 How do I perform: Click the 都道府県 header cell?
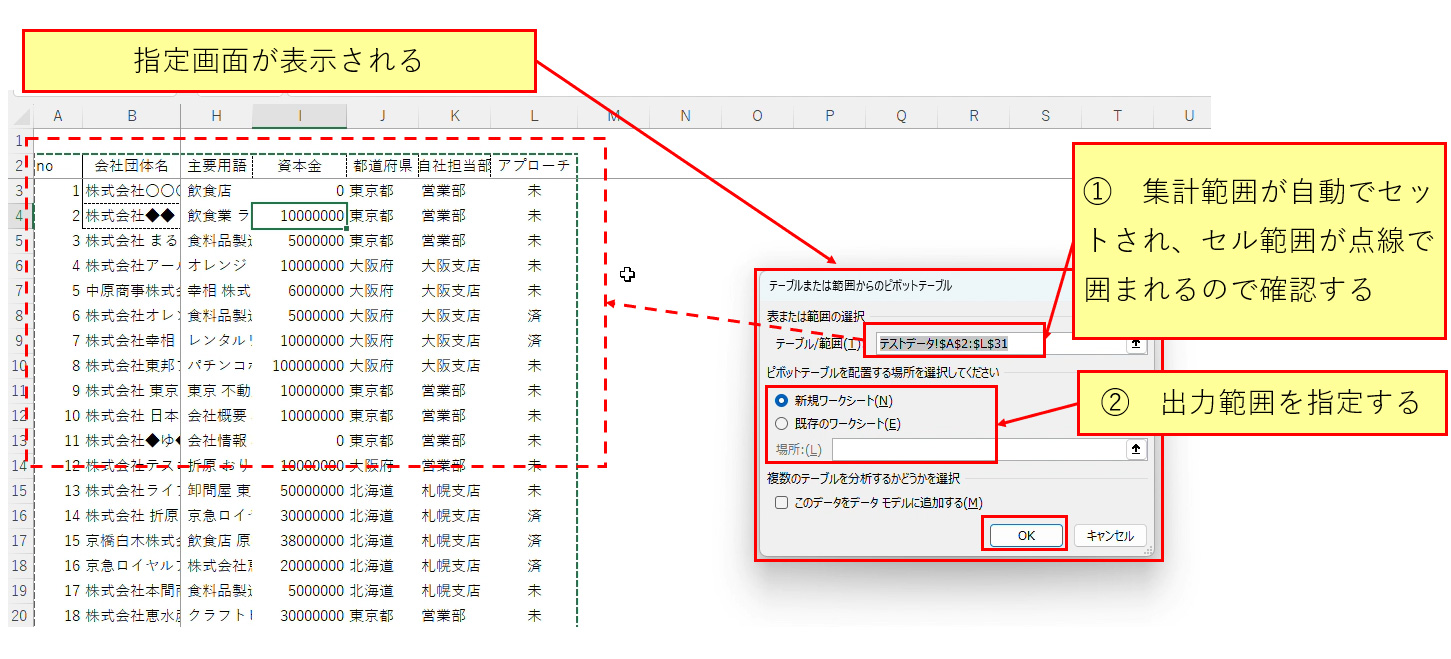[382, 166]
